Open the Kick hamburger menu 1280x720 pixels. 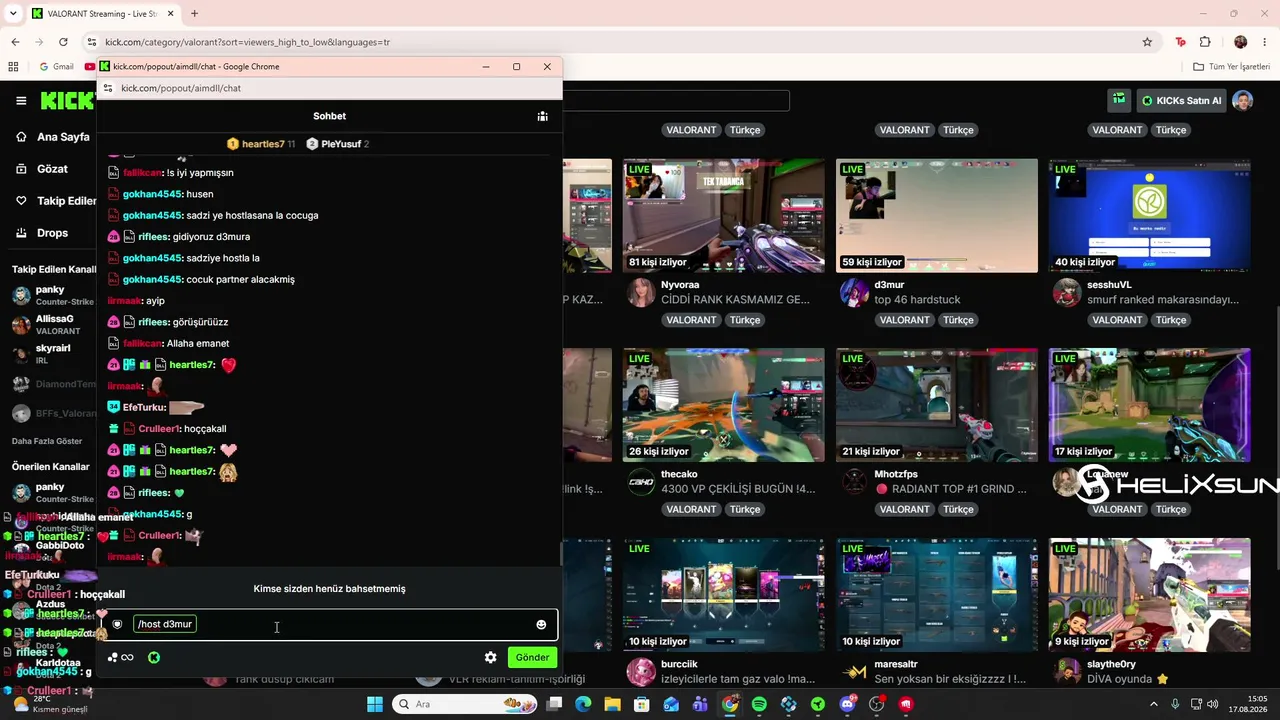[x=21, y=100]
